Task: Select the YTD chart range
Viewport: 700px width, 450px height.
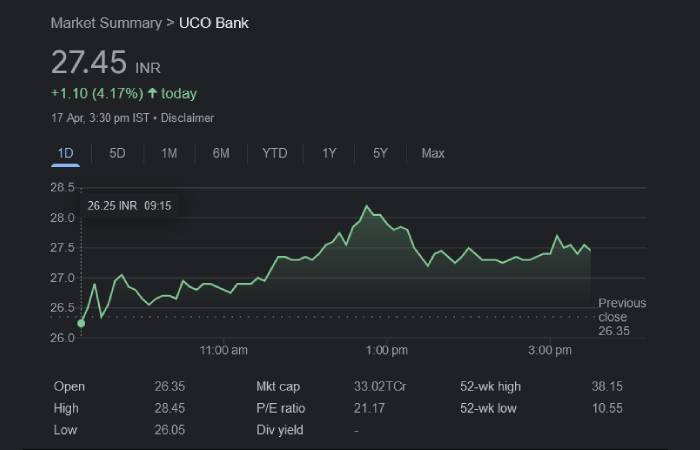Action: pyautogui.click(x=275, y=154)
